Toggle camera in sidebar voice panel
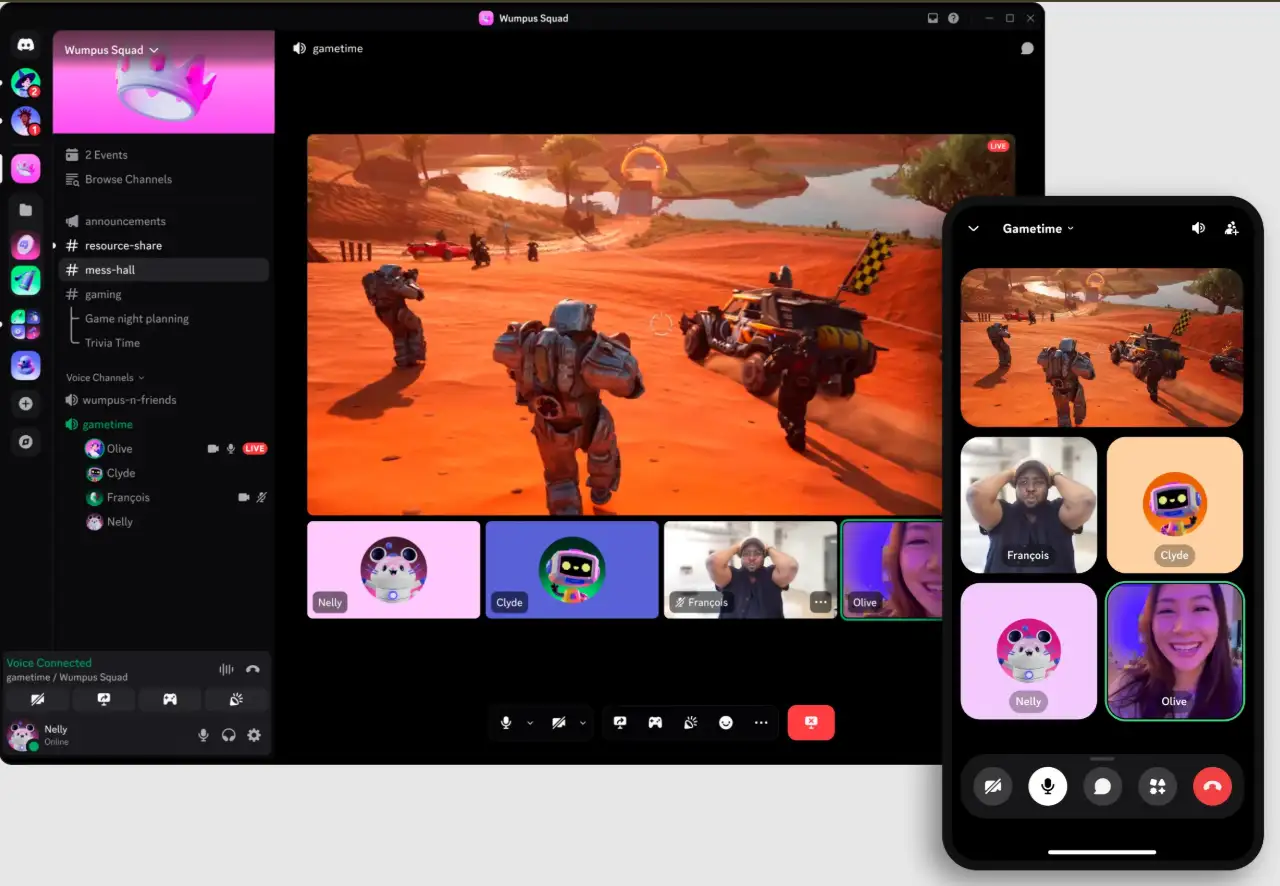Viewport: 1280px width, 886px height. 38,699
